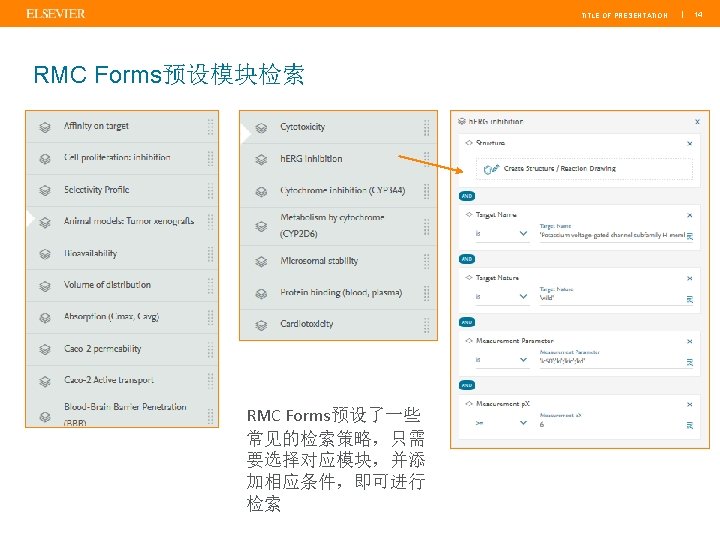This screenshot has height=540, width=720.
Task: Click the layers icon beside Cell proliferation inhibition
Action: 45,159
